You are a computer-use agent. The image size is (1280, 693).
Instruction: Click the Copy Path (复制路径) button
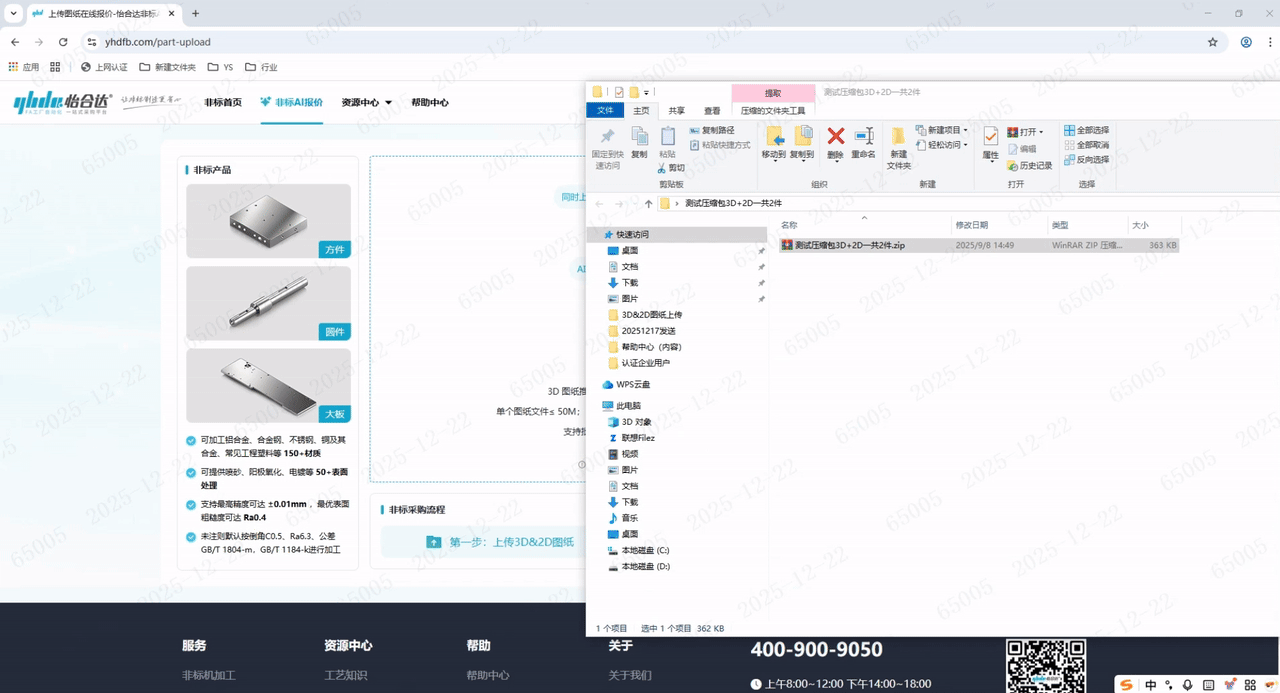click(x=711, y=130)
